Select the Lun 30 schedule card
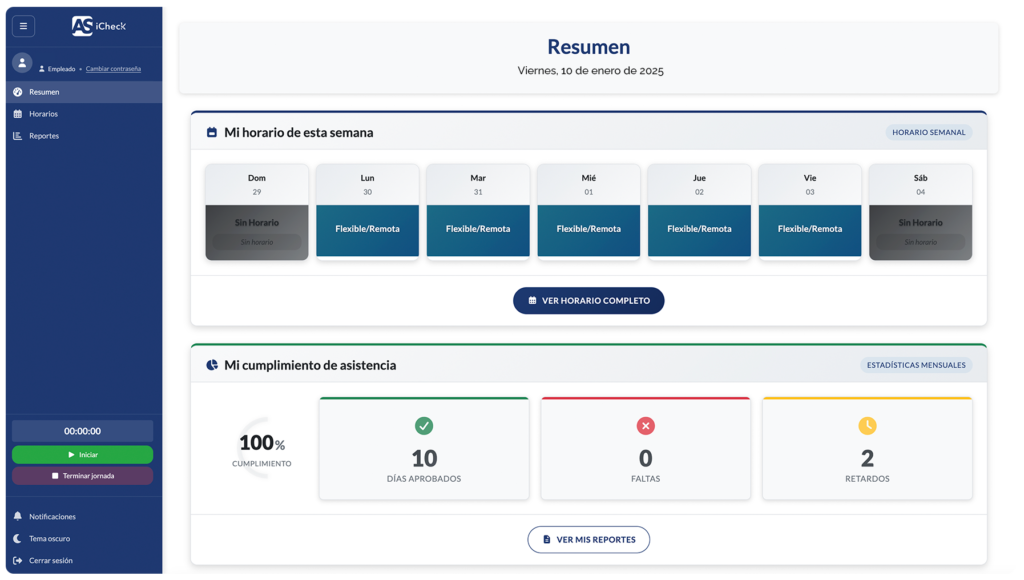This screenshot has width=1024, height=580. tap(367, 212)
